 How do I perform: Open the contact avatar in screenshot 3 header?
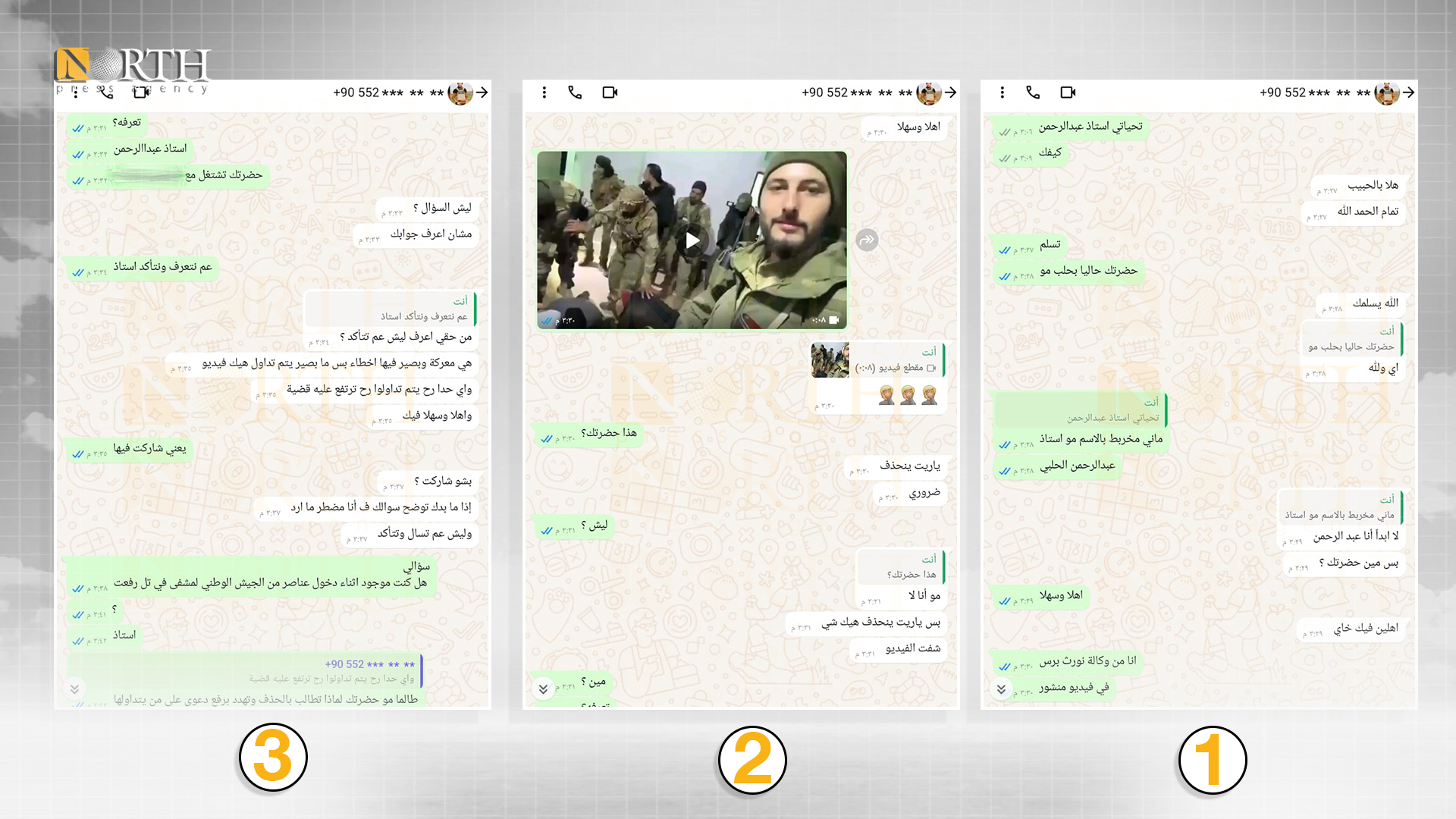coord(460,93)
